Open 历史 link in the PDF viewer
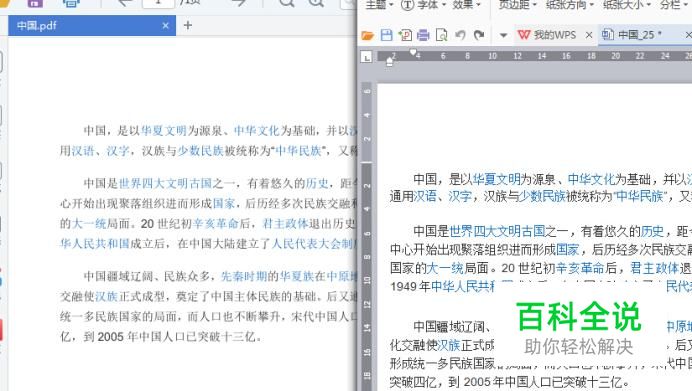 (x=317, y=183)
